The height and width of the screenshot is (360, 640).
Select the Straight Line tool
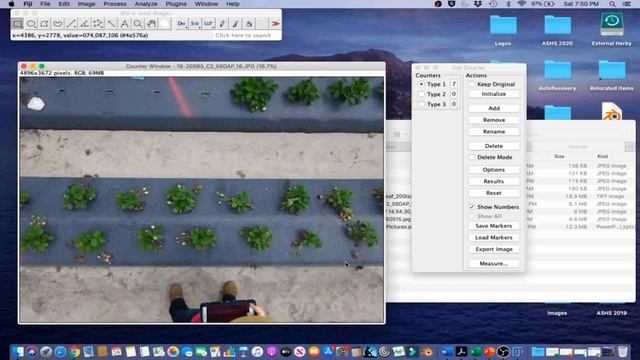point(71,24)
